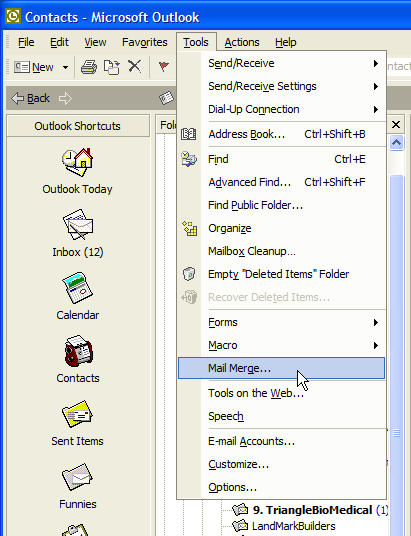The width and height of the screenshot is (411, 536).
Task: Open the Outlook Today shortcut
Action: [x=78, y=171]
